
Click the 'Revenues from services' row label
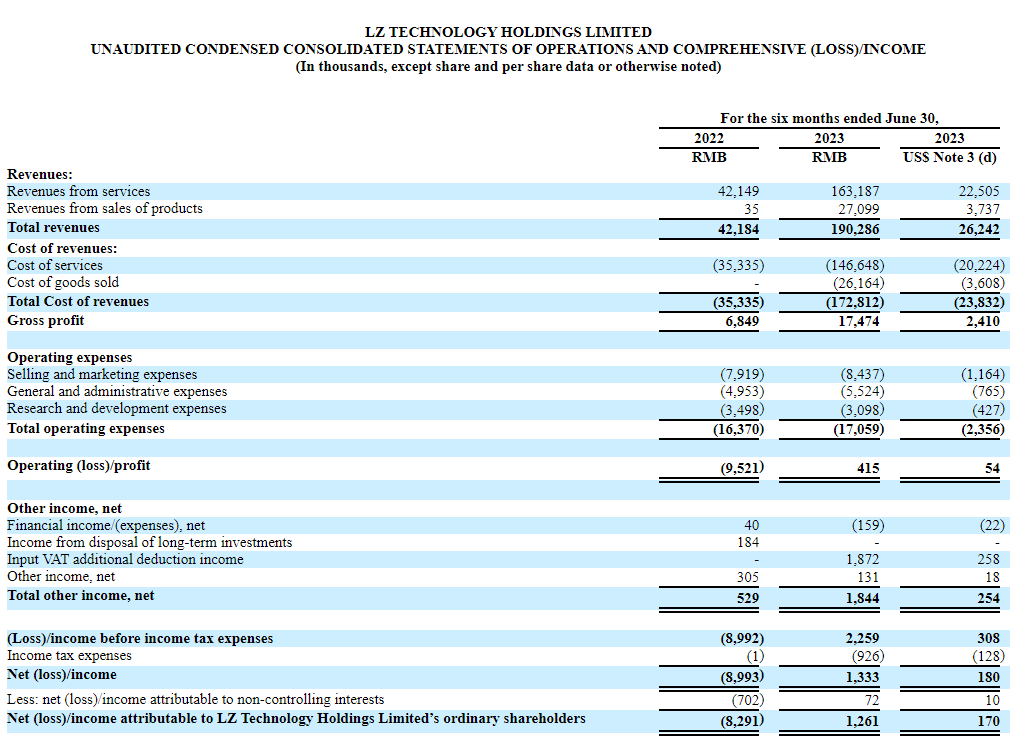tap(78, 191)
